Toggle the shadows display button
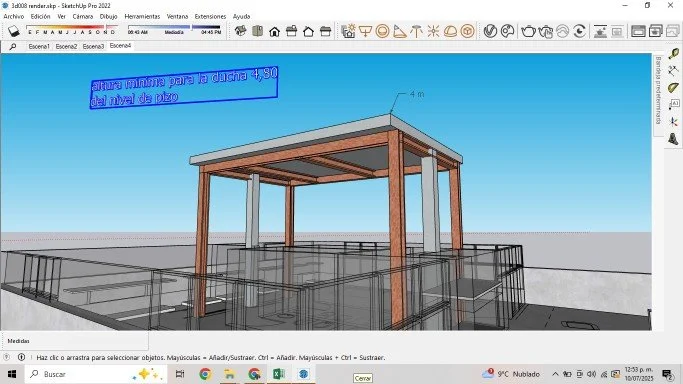The height and width of the screenshot is (384, 683). [x=14, y=31]
